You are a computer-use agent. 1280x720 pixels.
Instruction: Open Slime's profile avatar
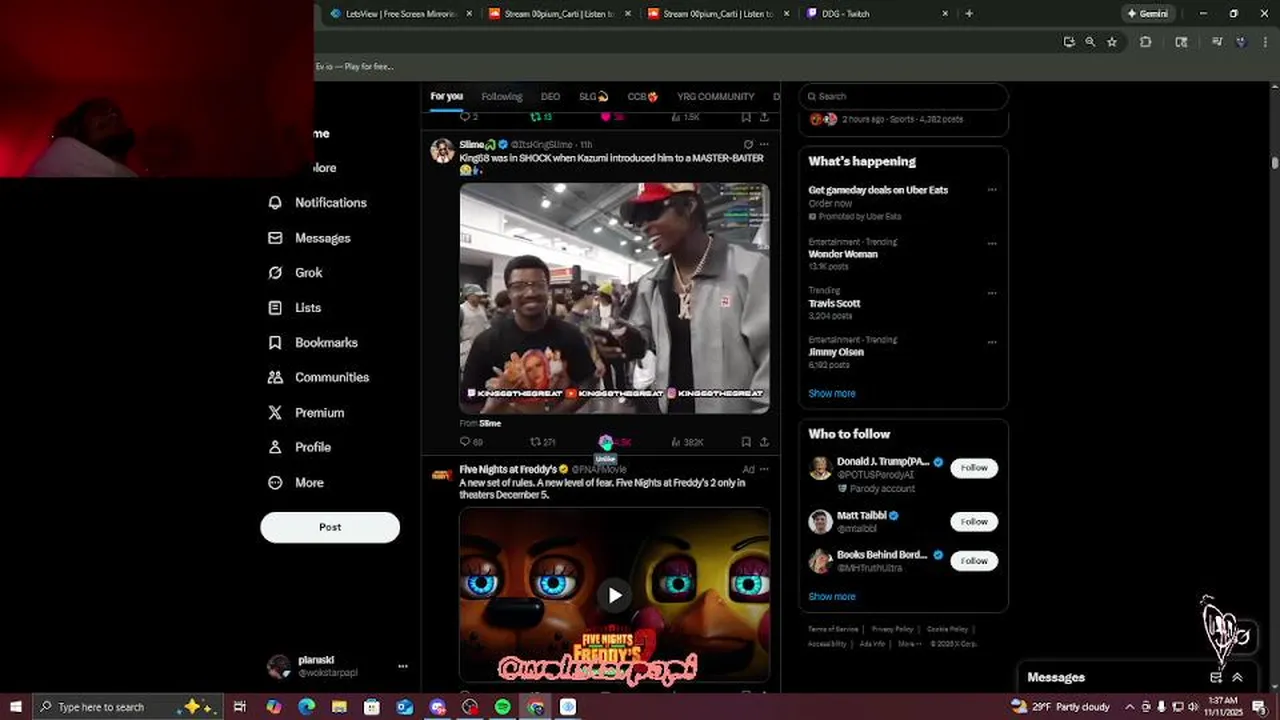coord(442,151)
